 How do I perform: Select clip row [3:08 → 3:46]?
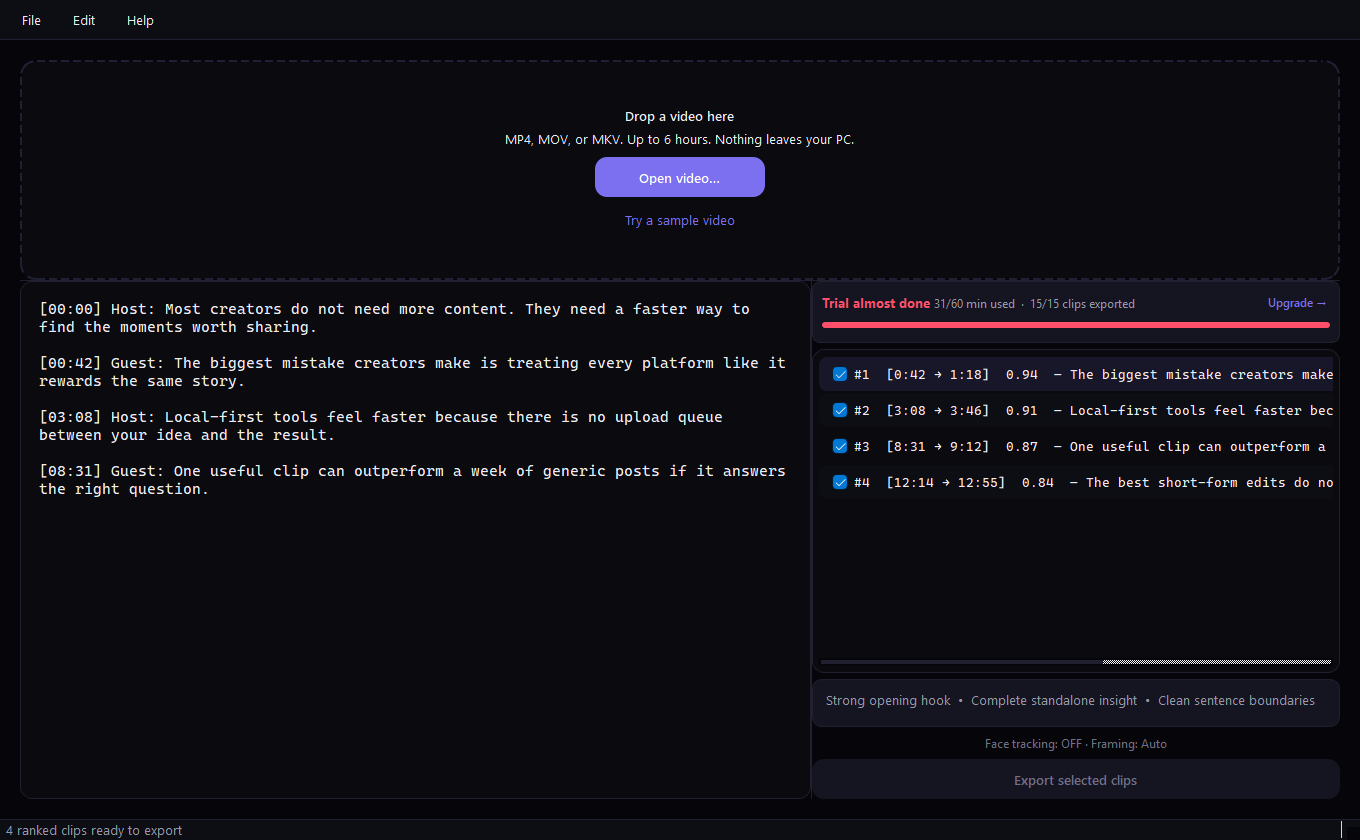click(1076, 410)
